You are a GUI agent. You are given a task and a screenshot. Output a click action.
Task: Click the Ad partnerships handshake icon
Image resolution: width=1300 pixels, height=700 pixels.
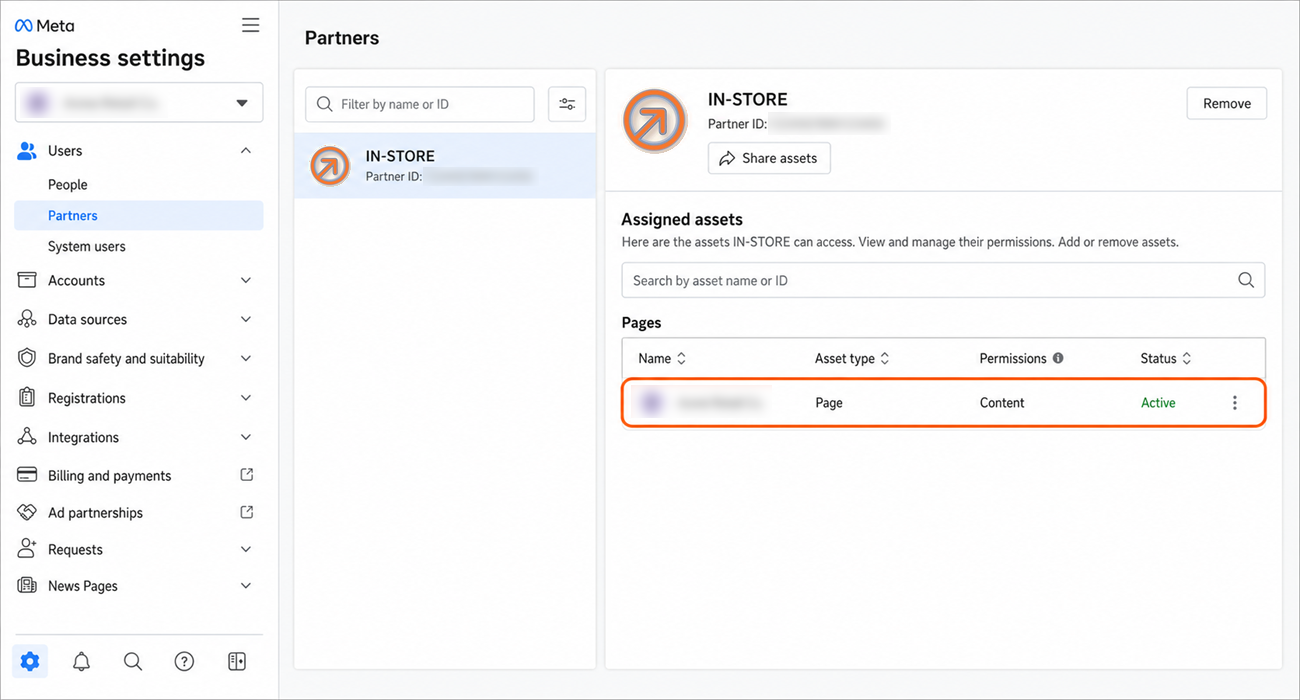pos(27,512)
